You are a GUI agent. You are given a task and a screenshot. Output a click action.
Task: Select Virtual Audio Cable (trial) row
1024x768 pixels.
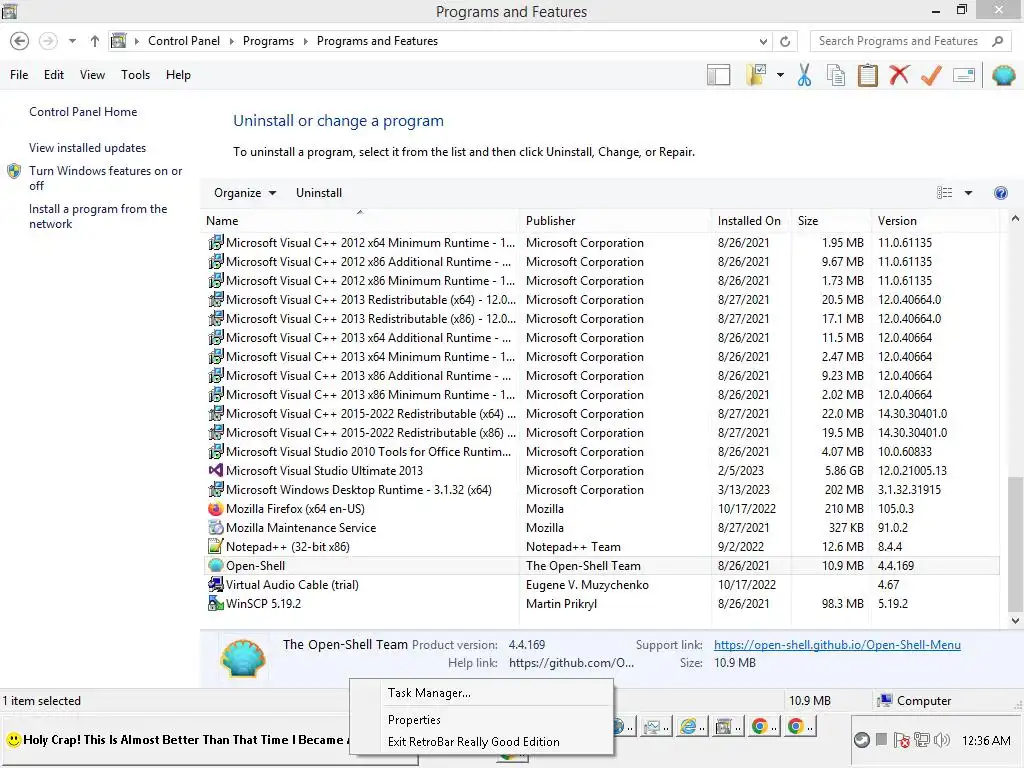point(601,585)
